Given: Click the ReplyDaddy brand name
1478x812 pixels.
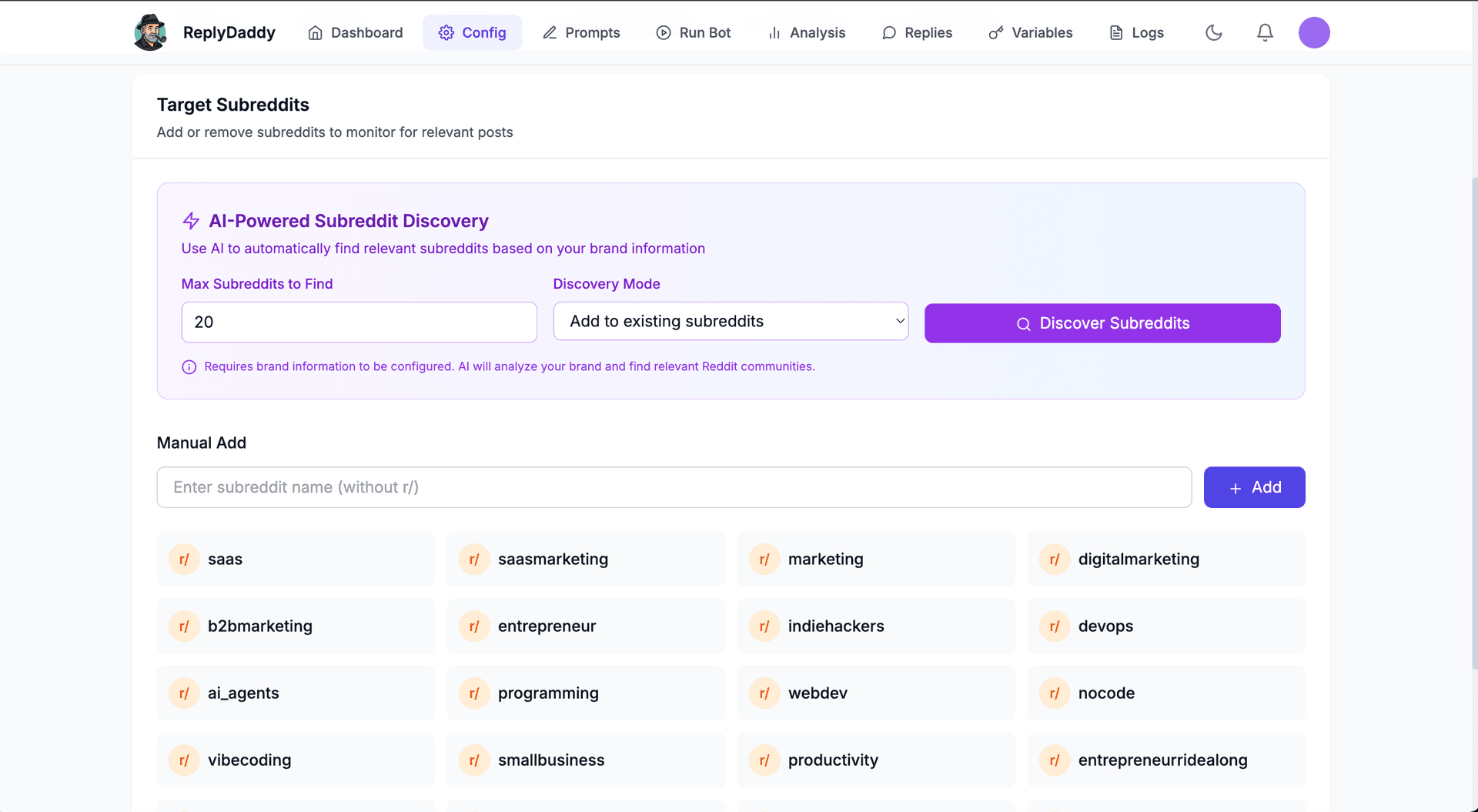Looking at the screenshot, I should 229,32.
